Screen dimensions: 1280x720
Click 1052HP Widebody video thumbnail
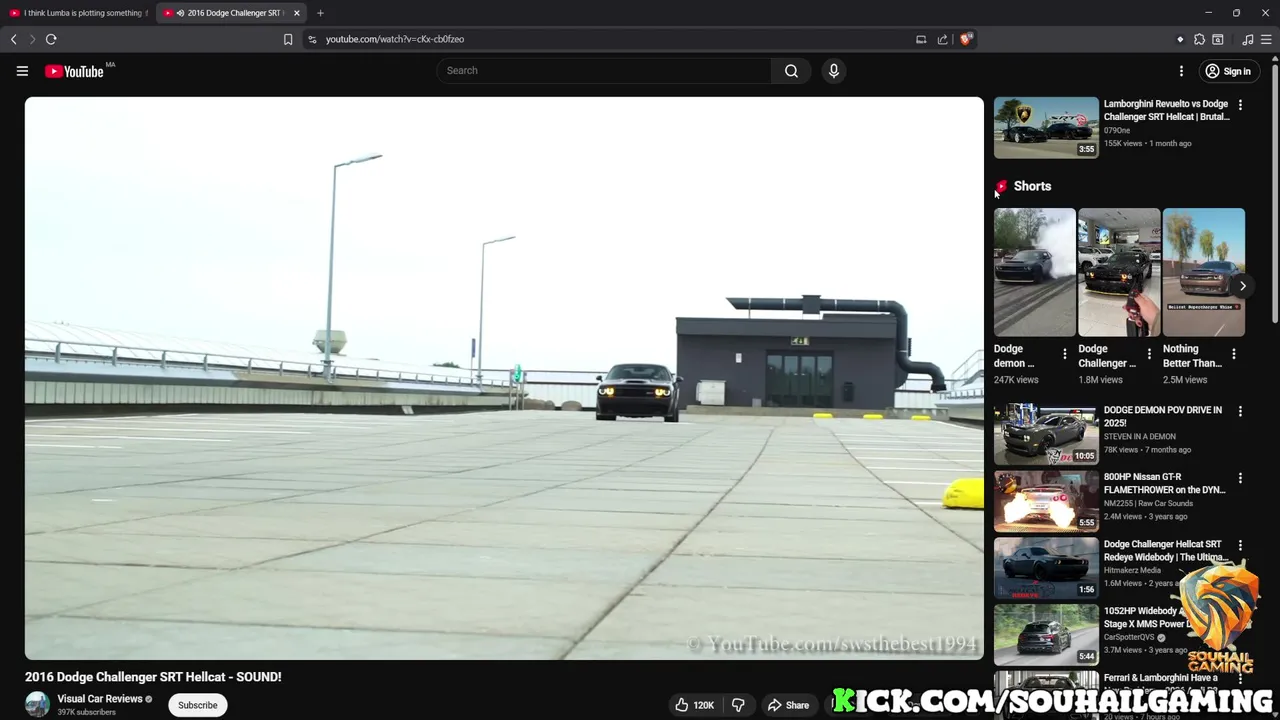click(1046, 634)
